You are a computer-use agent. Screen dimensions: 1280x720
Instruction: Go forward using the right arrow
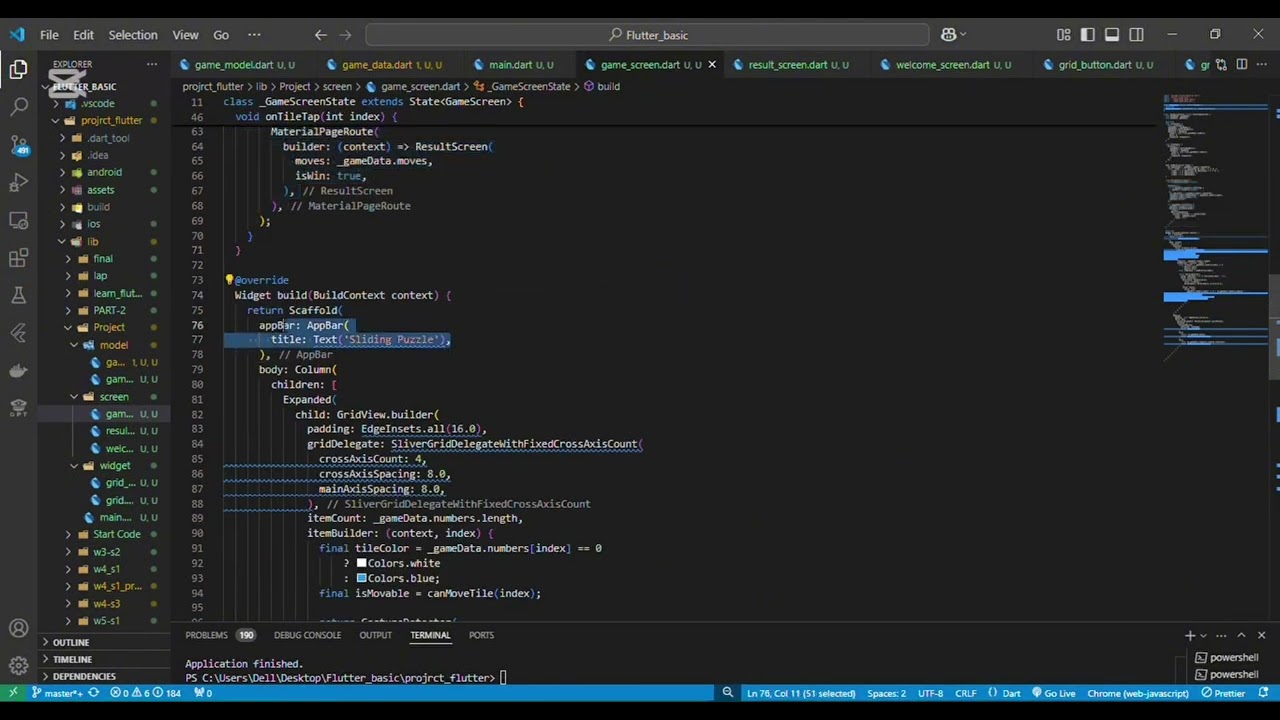(x=345, y=35)
